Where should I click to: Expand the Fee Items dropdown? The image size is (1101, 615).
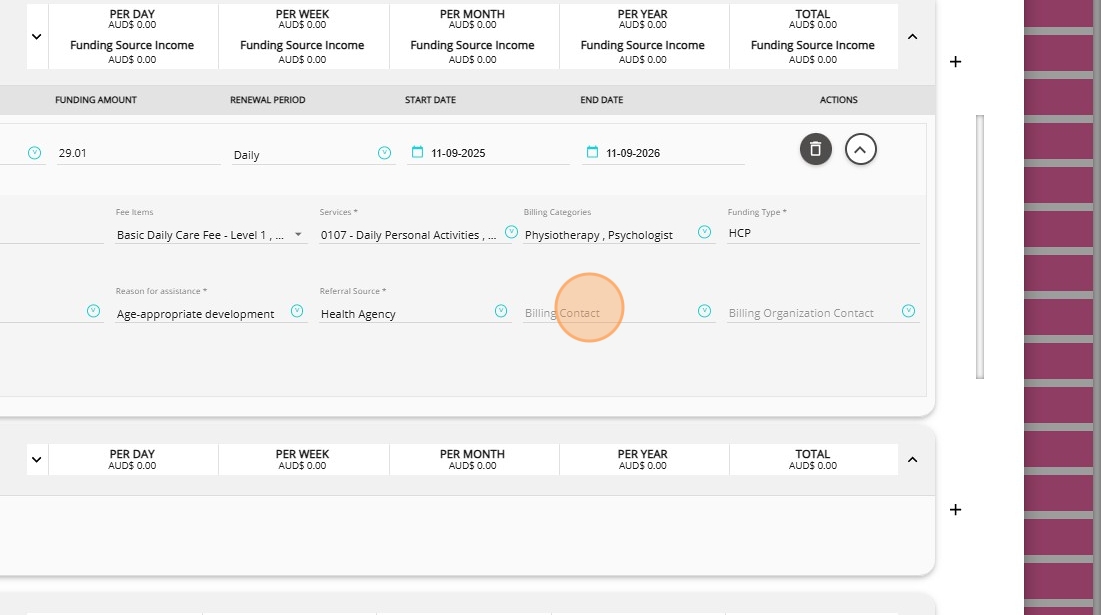[298, 235]
